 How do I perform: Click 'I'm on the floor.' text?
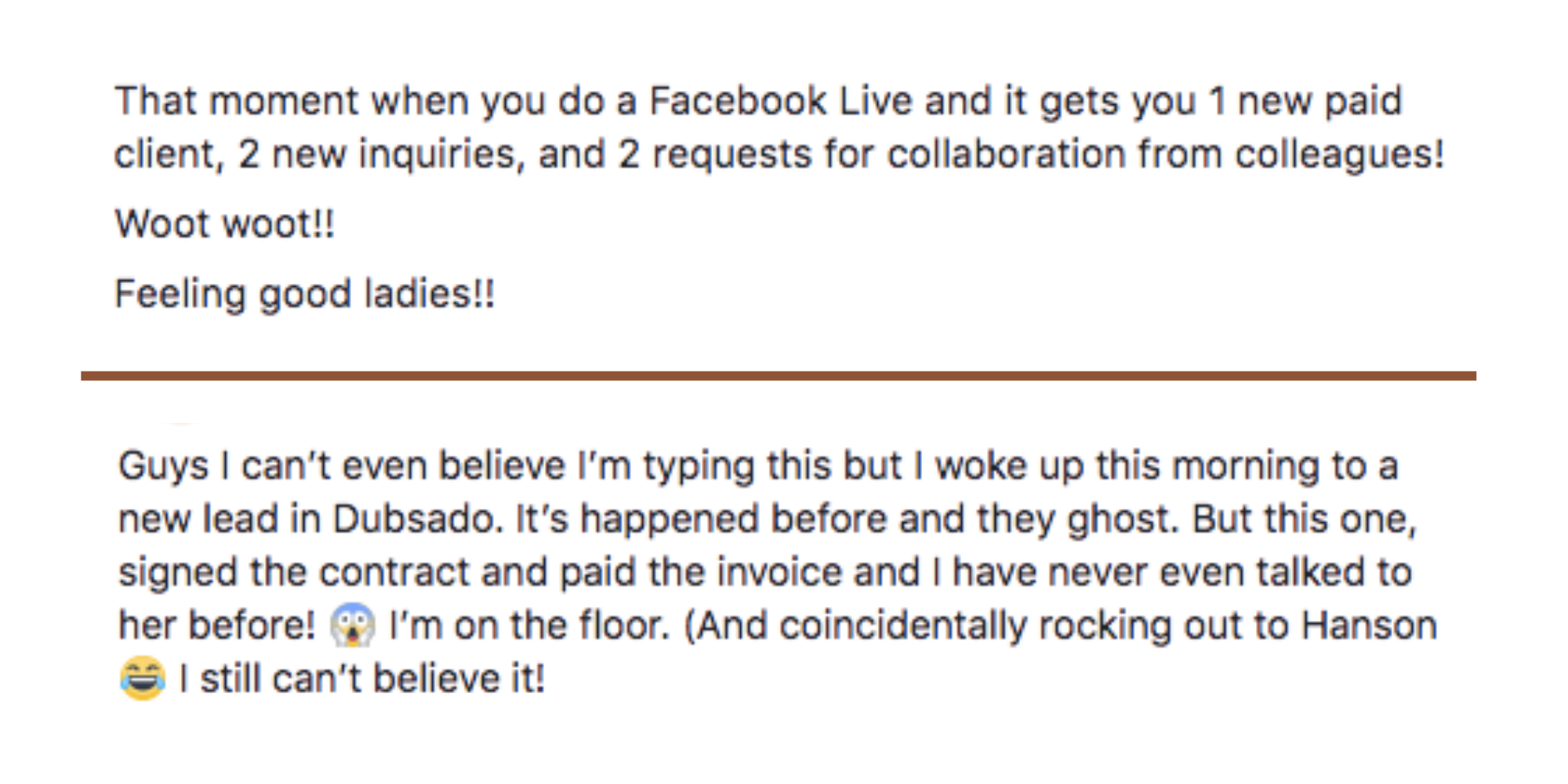[x=529, y=626]
